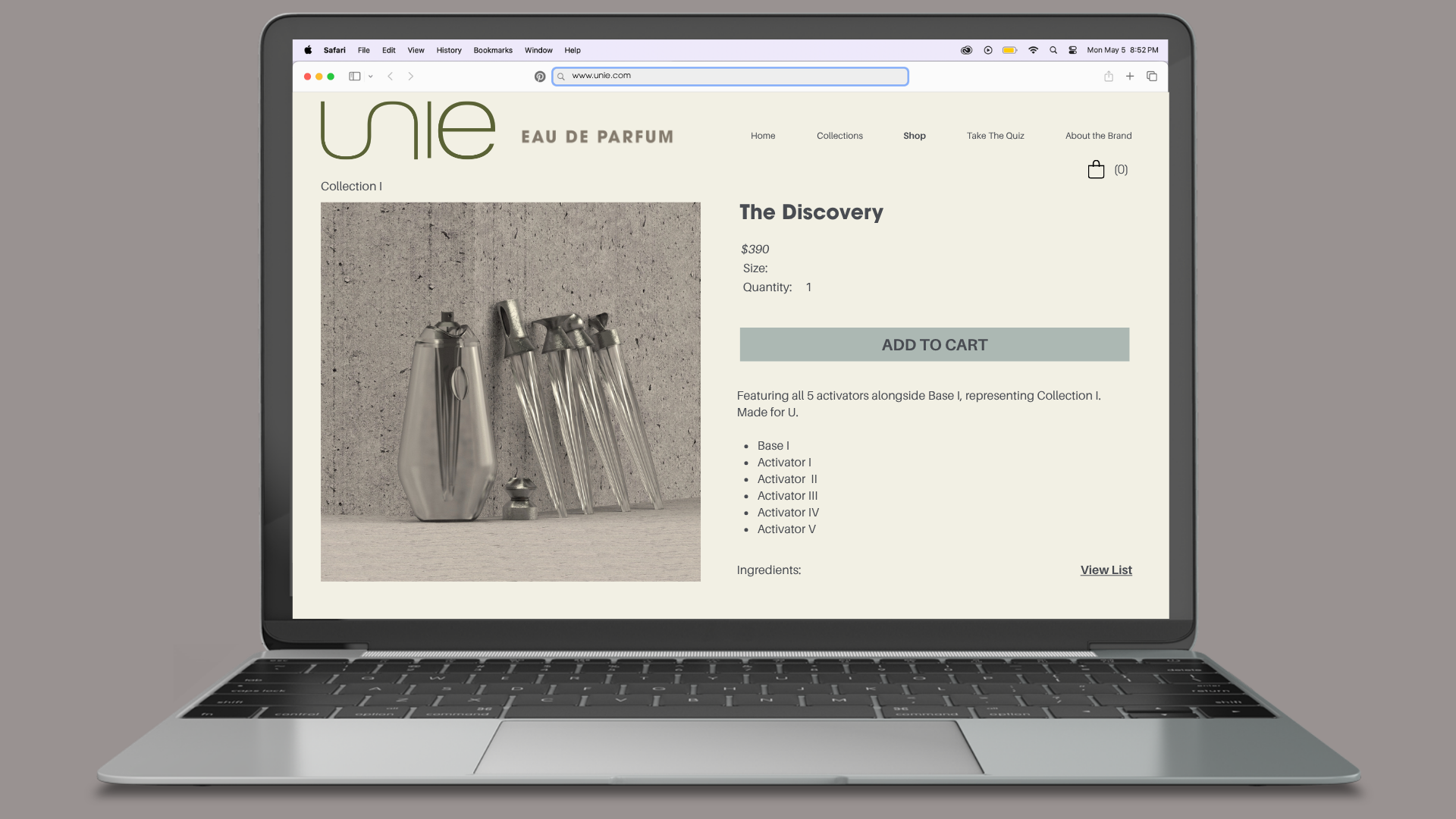Image resolution: width=1456 pixels, height=819 pixels.
Task: Open the View menu
Action: click(x=416, y=50)
